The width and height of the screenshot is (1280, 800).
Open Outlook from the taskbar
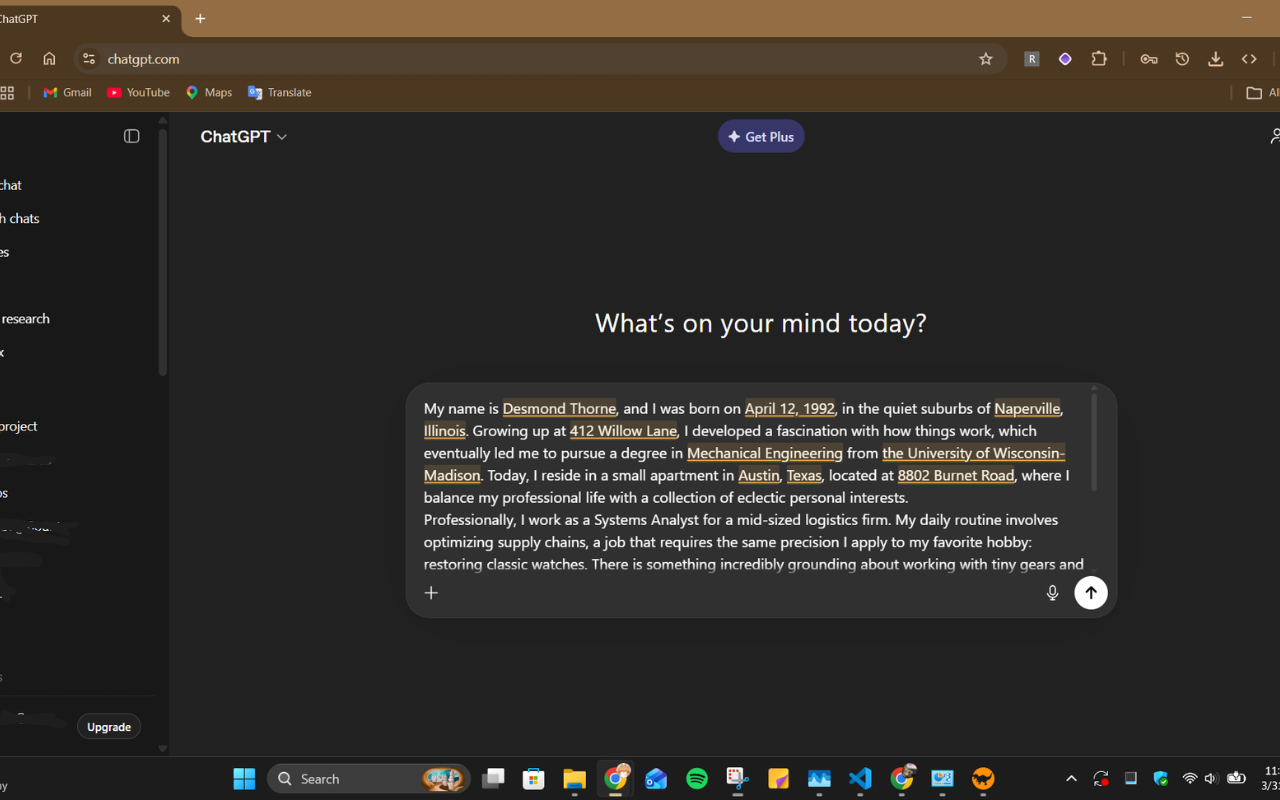656,779
